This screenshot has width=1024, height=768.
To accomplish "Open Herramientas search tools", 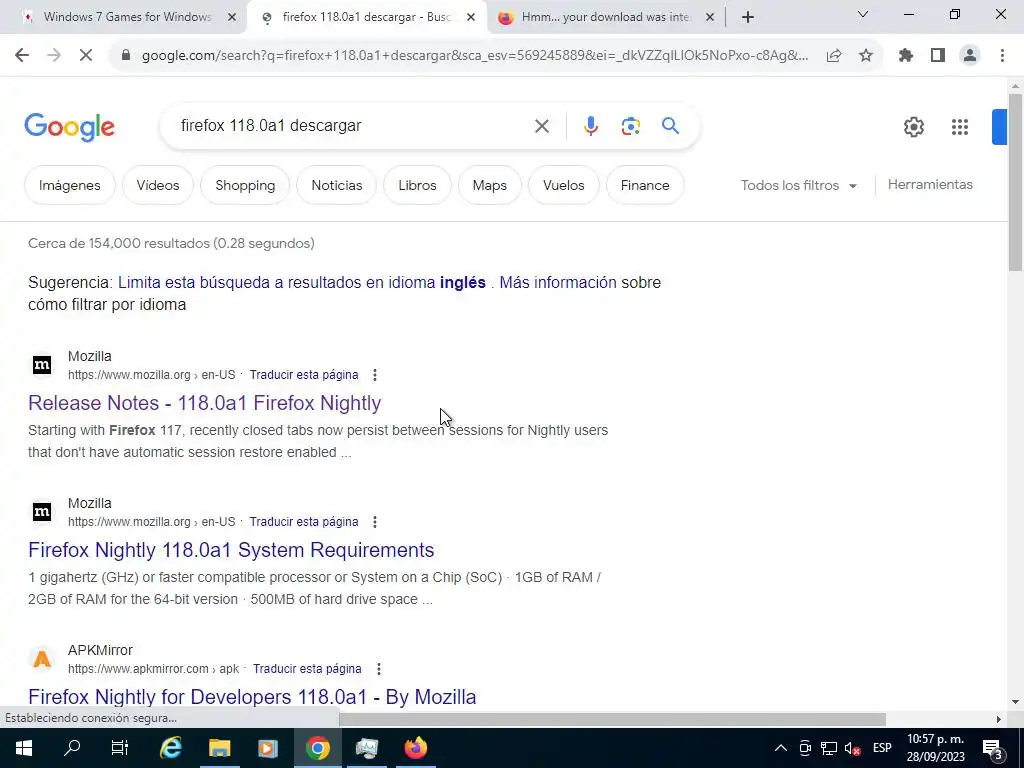I will point(930,185).
